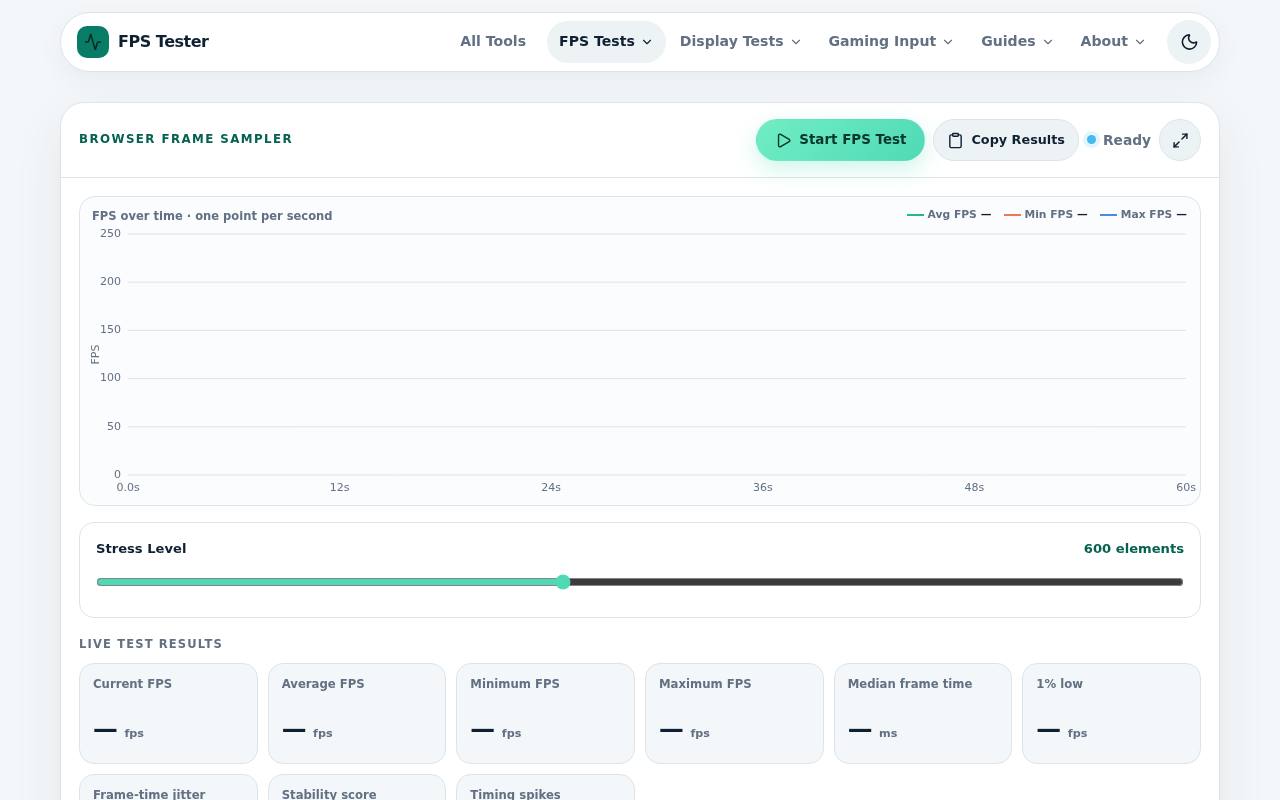Click the Median frame time card
Viewport: 1280px width, 800px height.
[x=923, y=714]
